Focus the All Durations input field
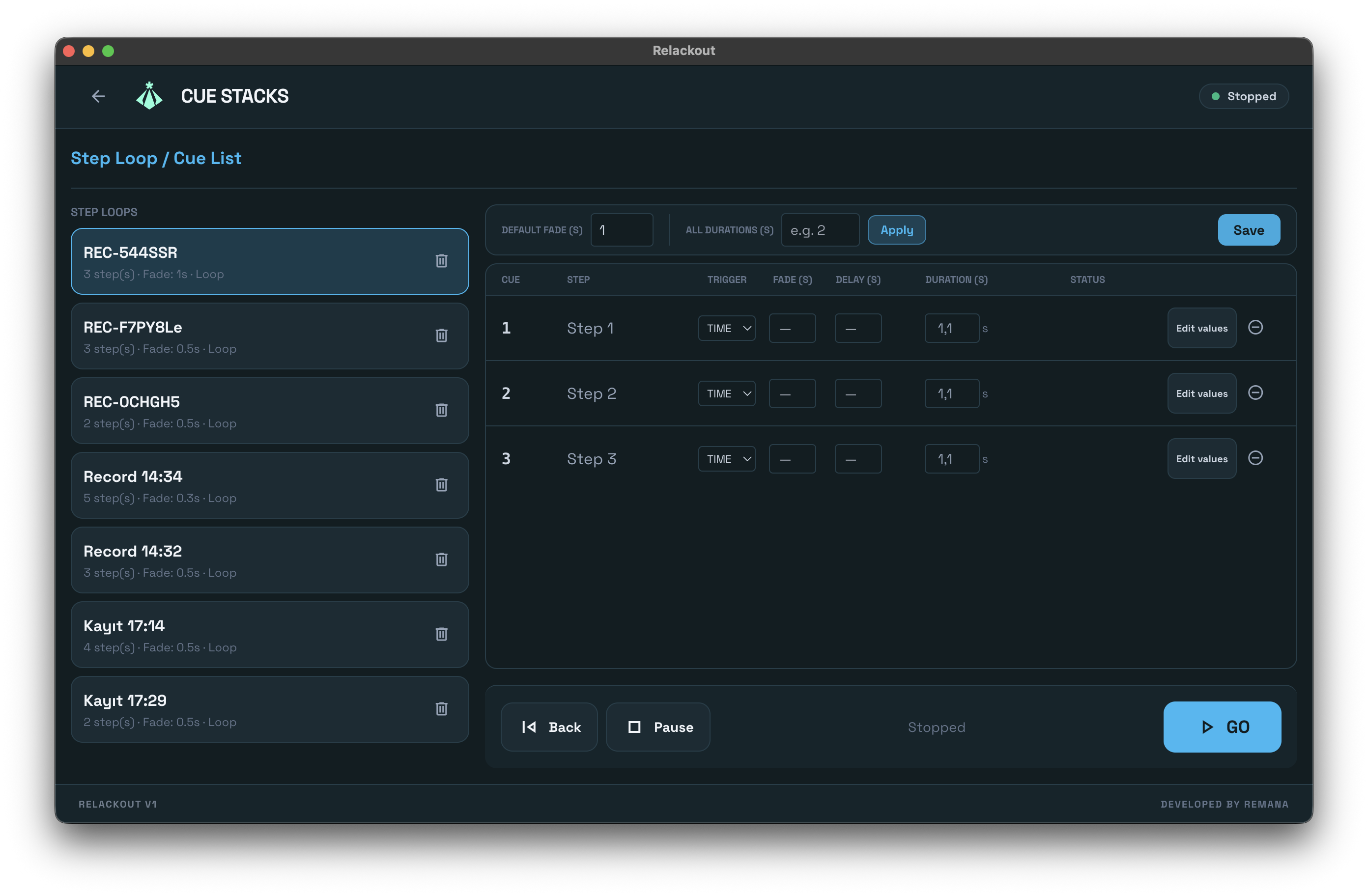 click(820, 230)
